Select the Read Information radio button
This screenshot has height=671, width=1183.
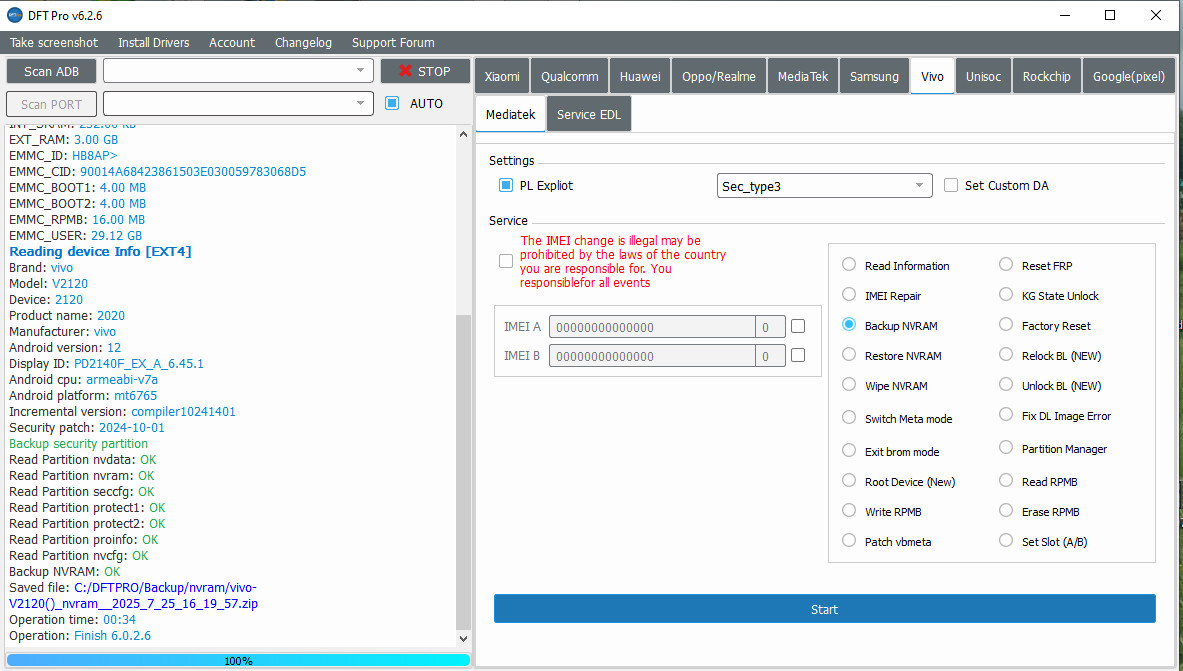(x=849, y=265)
